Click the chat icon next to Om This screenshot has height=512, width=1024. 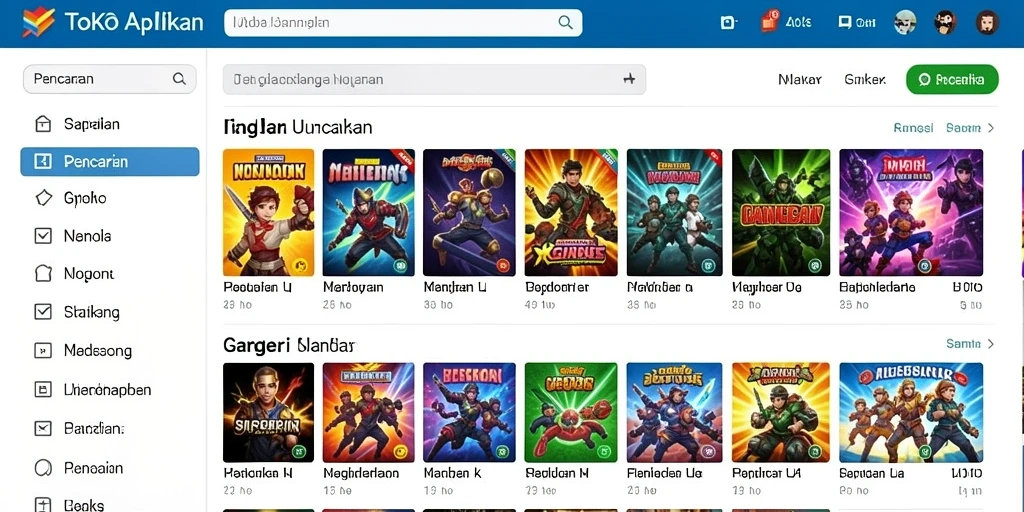[844, 22]
